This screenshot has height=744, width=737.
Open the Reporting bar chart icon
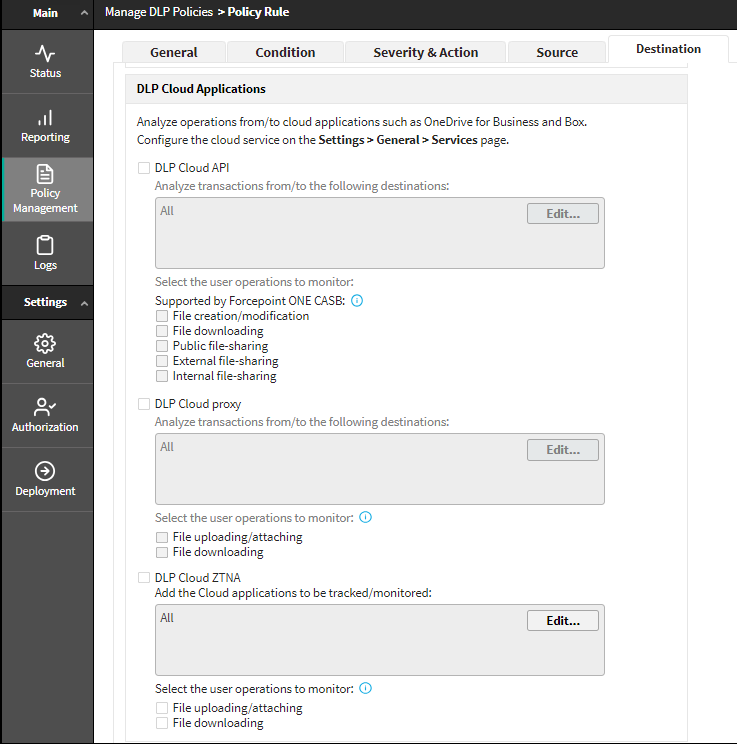point(45,118)
